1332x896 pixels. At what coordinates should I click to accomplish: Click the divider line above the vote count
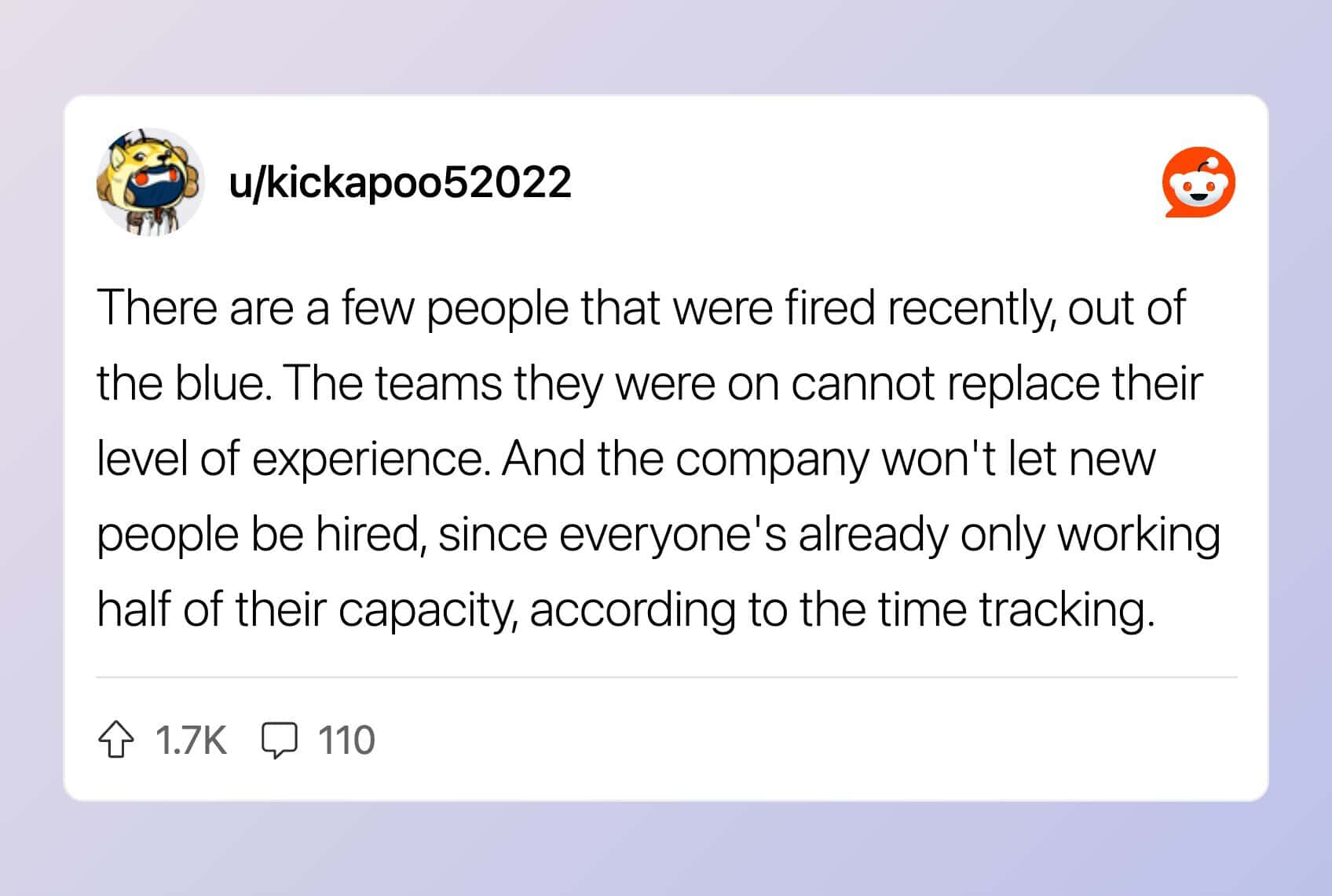point(666,677)
